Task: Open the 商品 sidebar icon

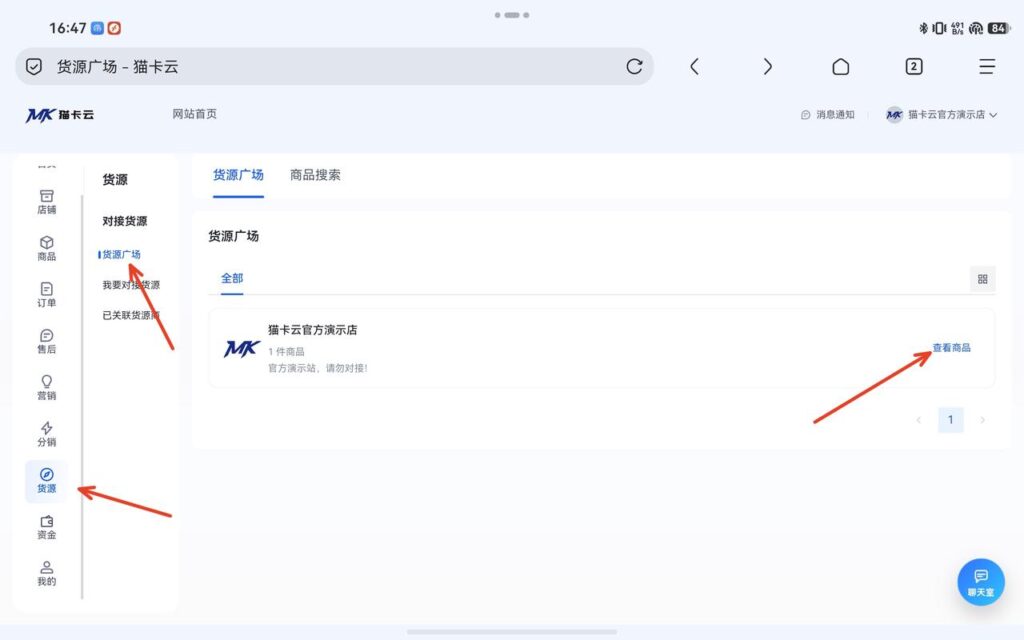Action: tap(46, 248)
